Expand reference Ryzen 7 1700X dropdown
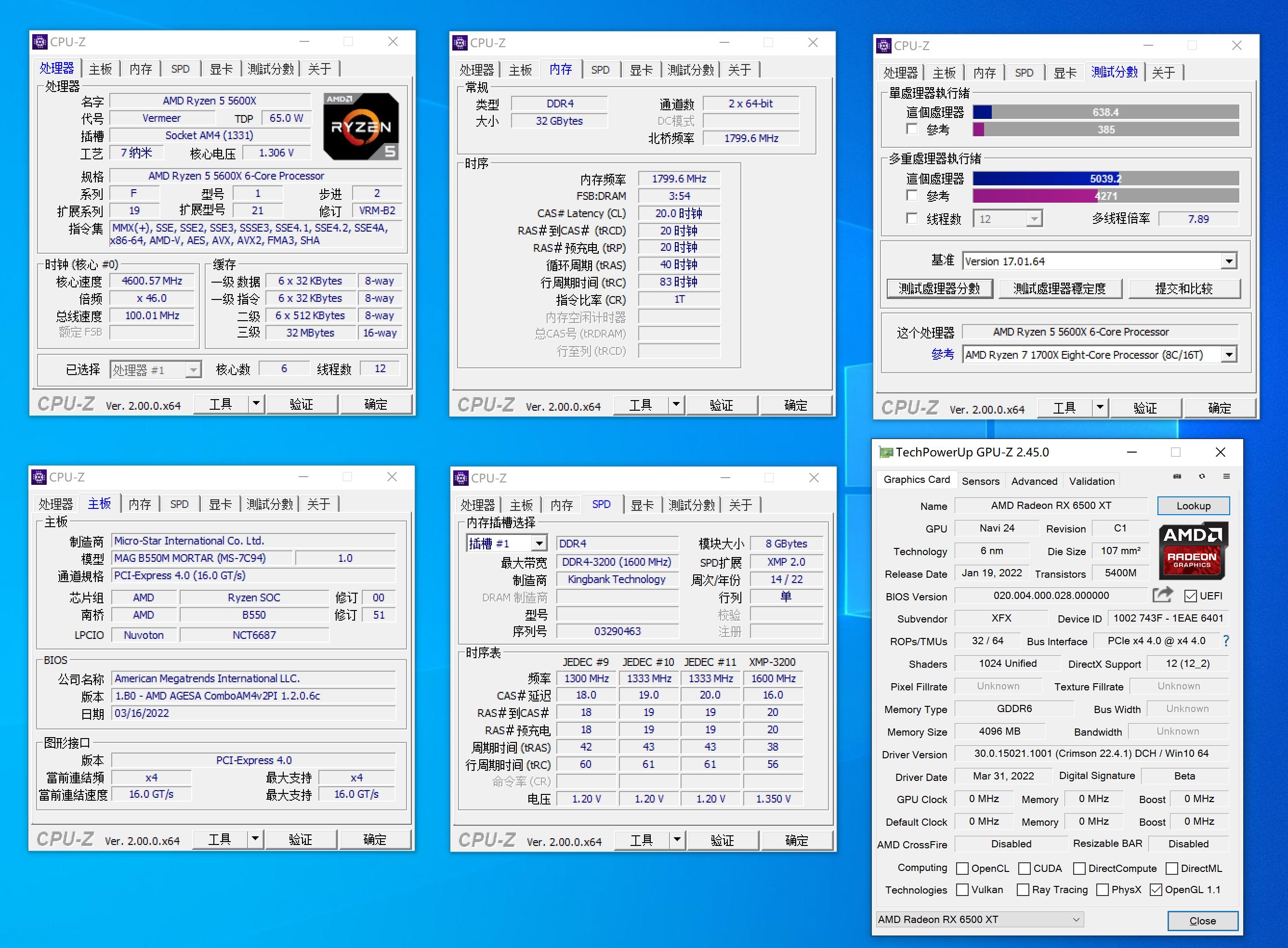This screenshot has height=948, width=1288. pos(1228,355)
